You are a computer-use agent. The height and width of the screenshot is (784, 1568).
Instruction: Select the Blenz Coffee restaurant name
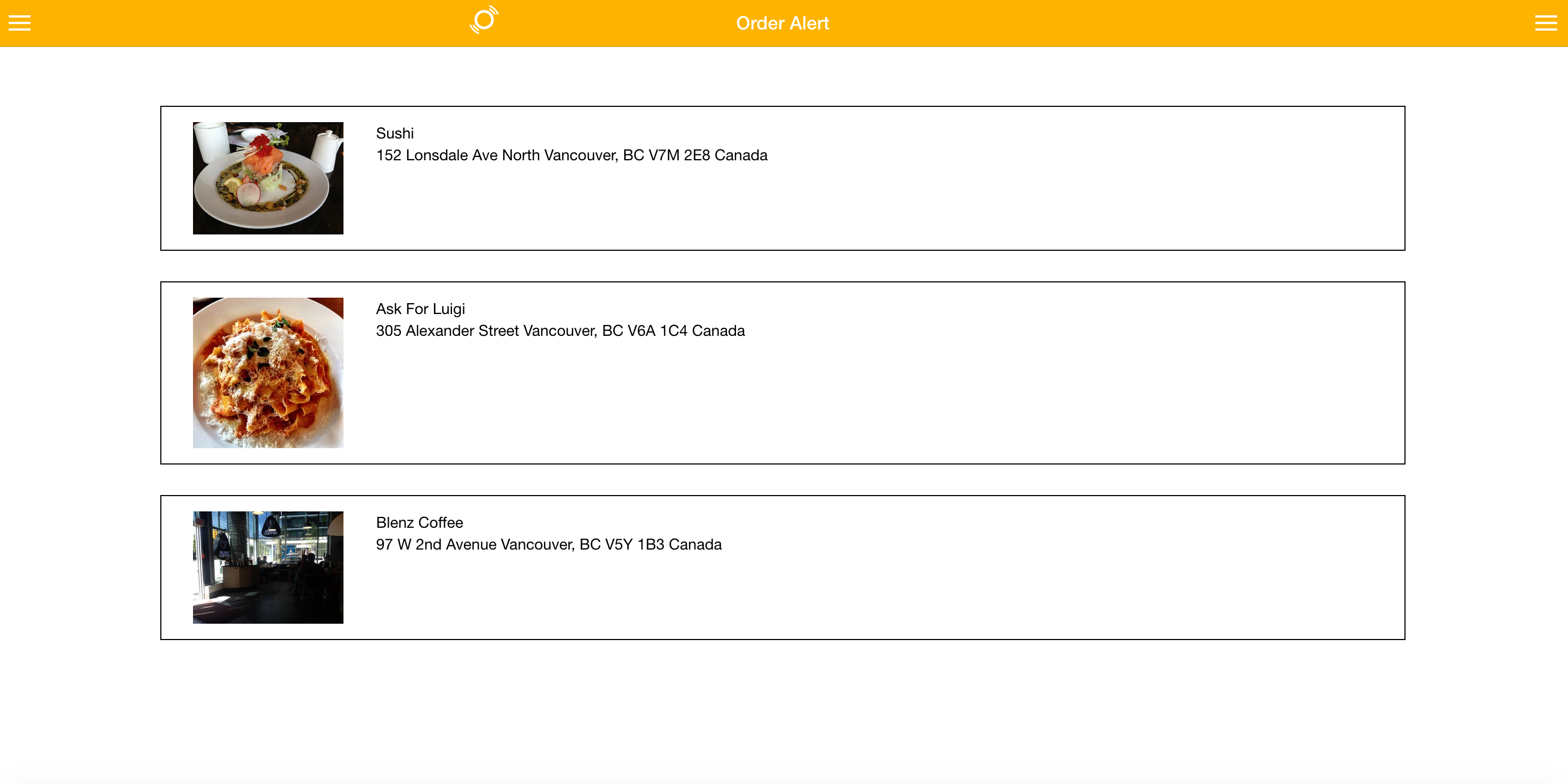coord(419,522)
